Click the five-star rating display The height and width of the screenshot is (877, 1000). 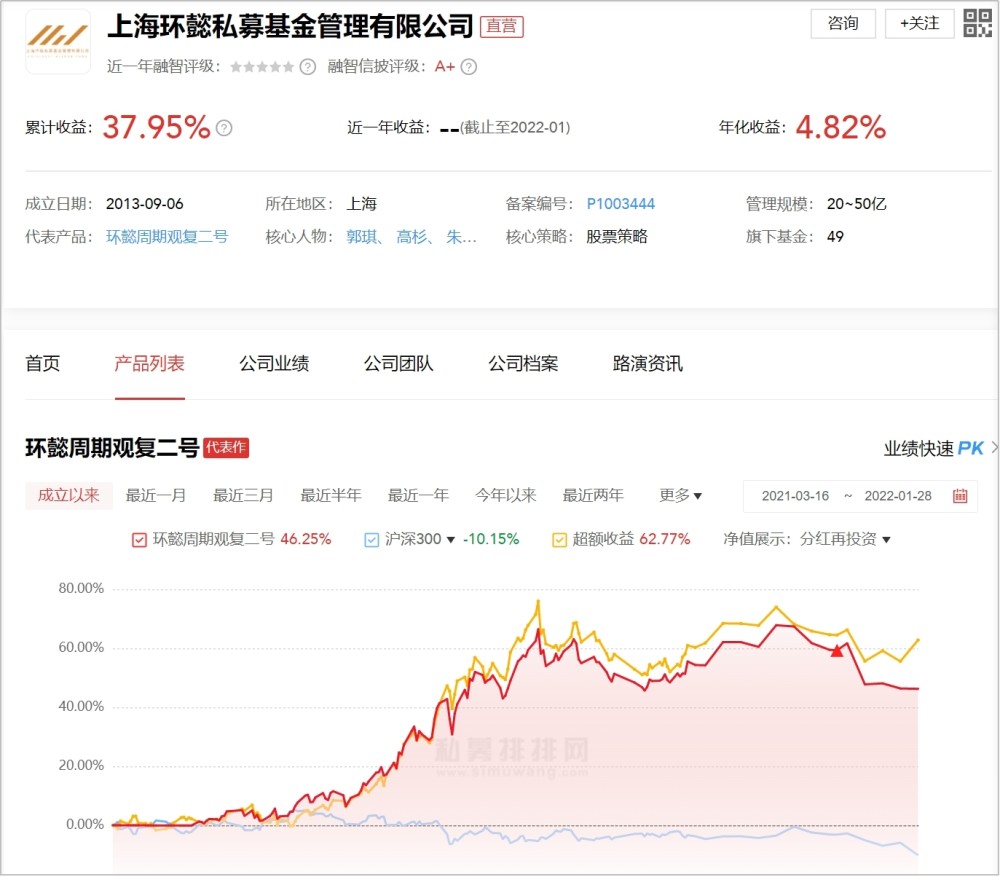tap(261, 67)
